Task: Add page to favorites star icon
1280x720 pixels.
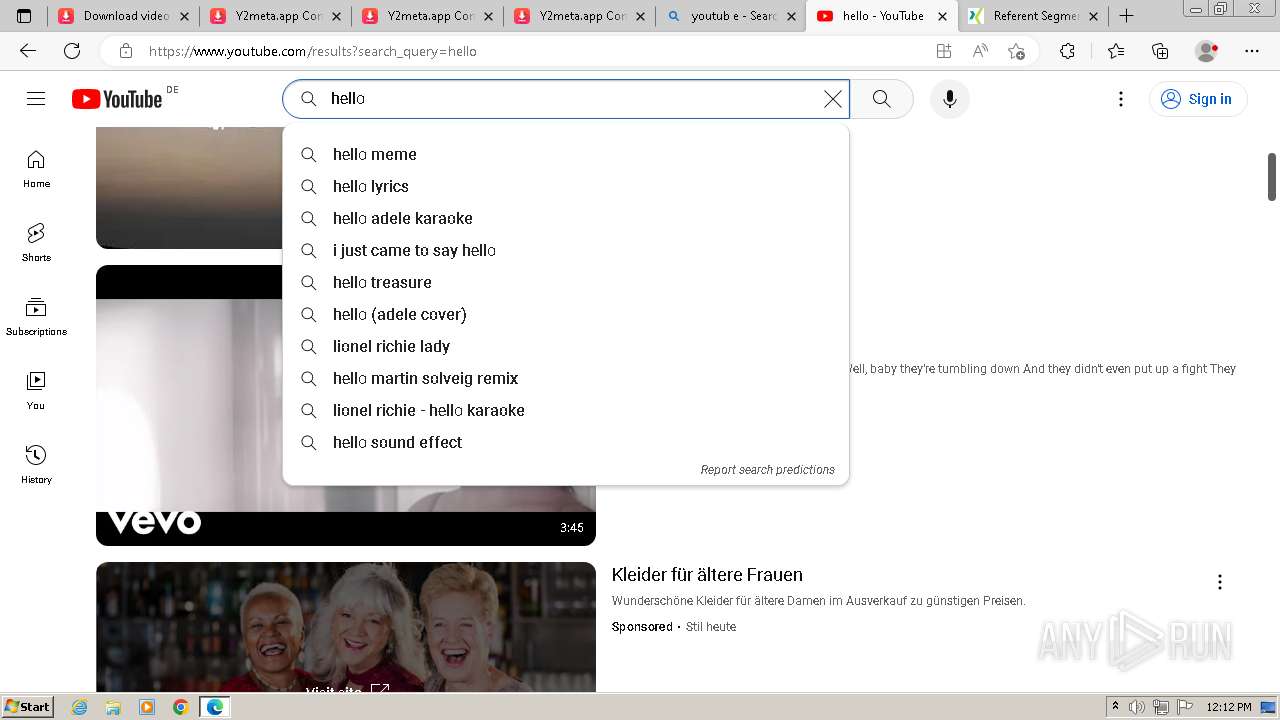Action: (x=1017, y=51)
